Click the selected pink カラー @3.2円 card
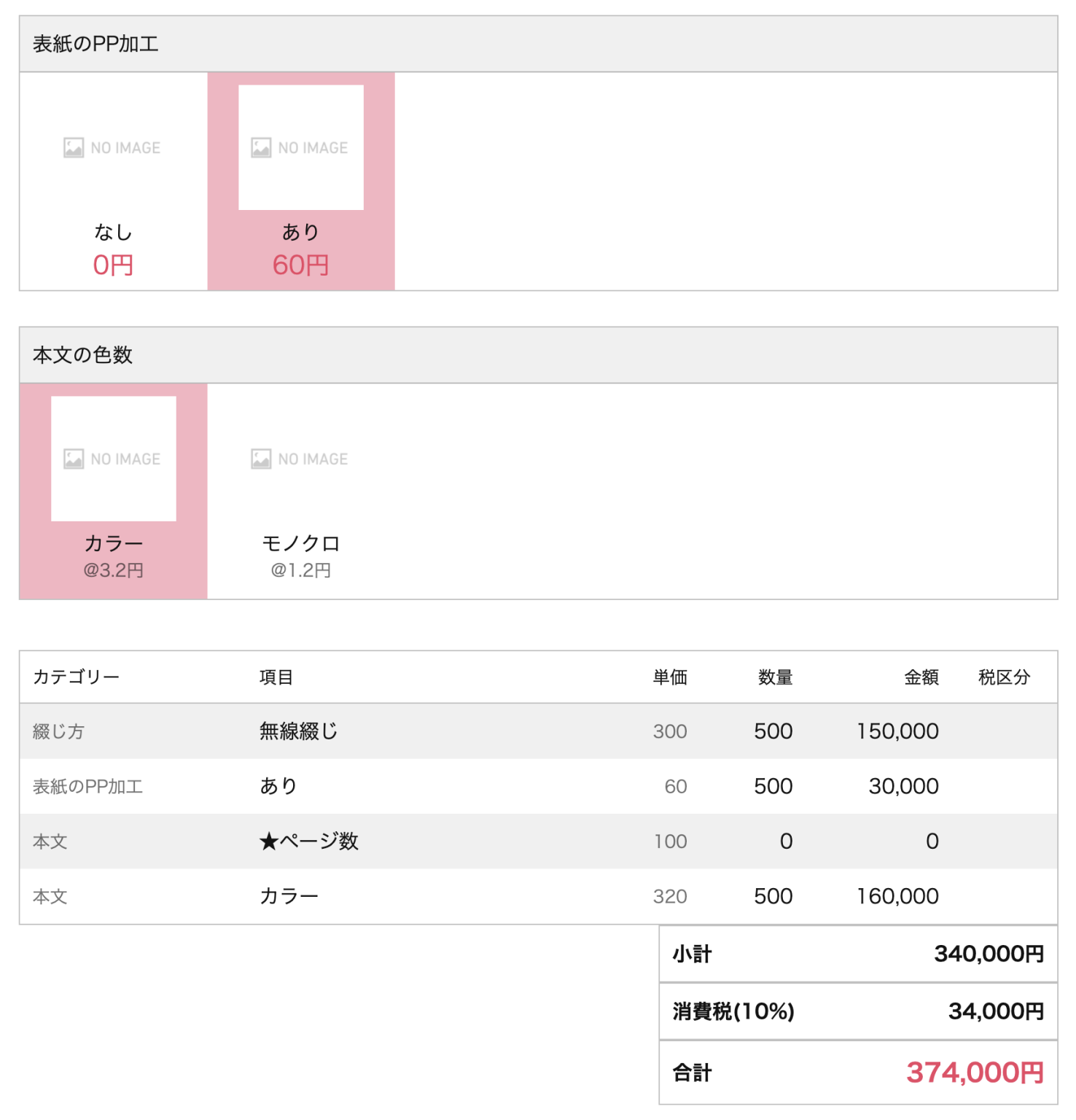The width and height of the screenshot is (1076, 1120). pos(113,491)
